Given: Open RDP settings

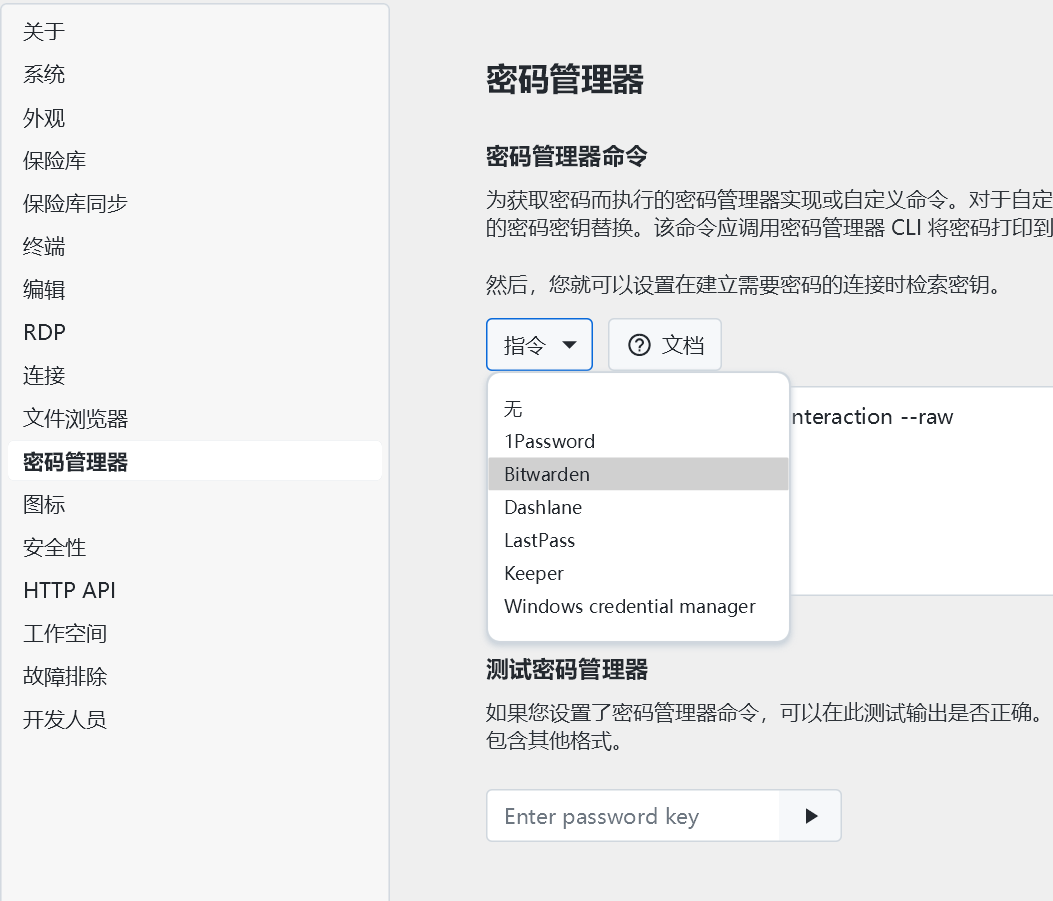Looking at the screenshot, I should point(195,332).
